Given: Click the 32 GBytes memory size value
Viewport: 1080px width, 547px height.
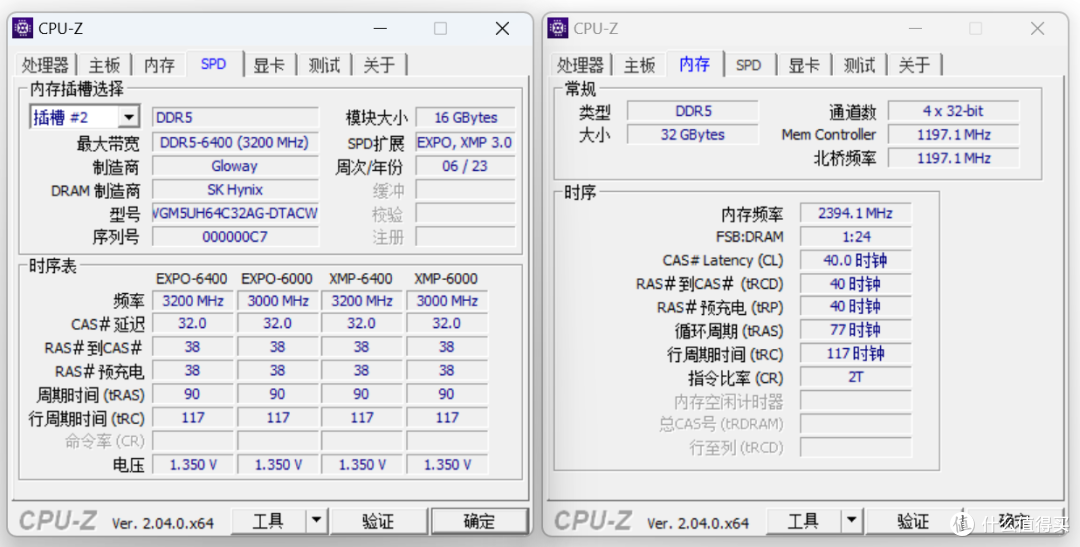Looking at the screenshot, I should [693, 134].
